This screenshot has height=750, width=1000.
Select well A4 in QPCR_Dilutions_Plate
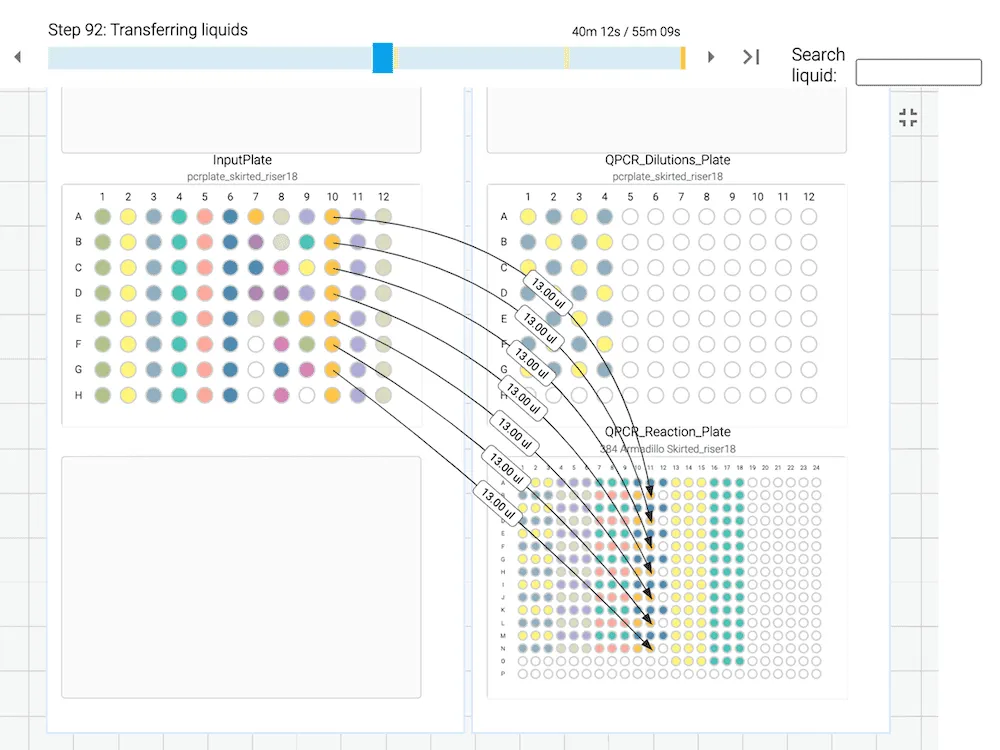point(605,216)
